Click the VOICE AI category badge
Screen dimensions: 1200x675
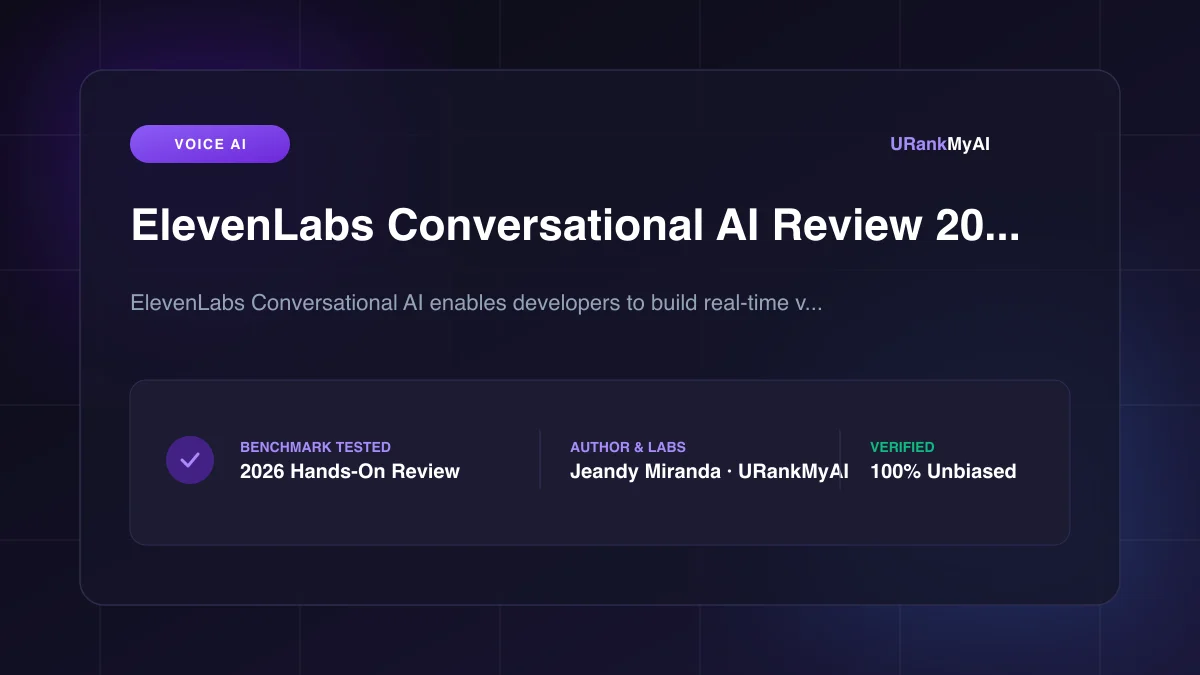[x=210, y=144]
